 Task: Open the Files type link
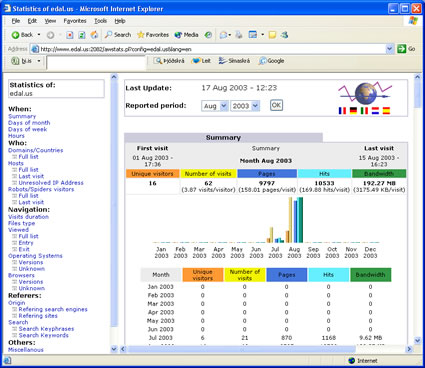(x=21, y=223)
